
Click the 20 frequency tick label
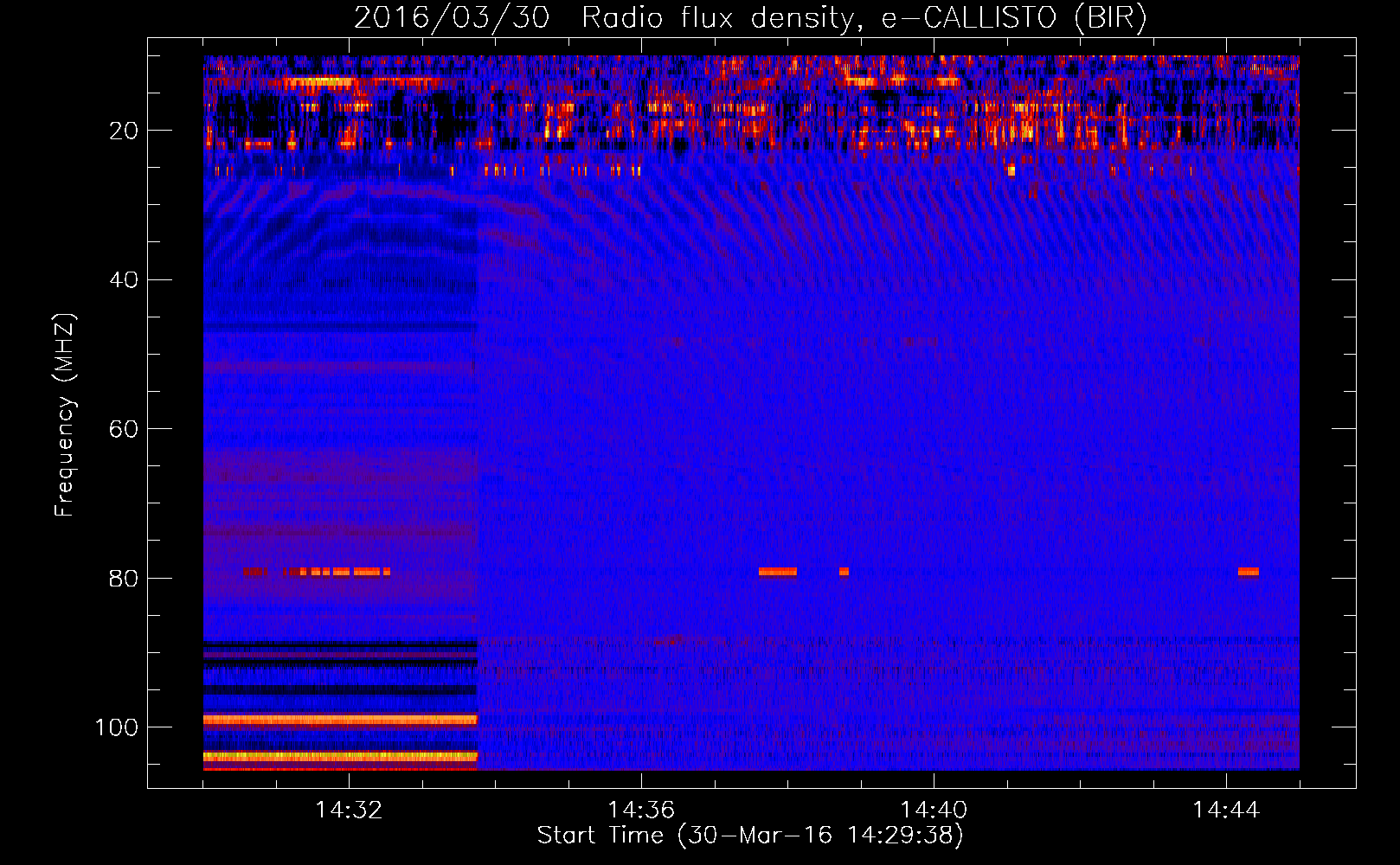pos(124,131)
